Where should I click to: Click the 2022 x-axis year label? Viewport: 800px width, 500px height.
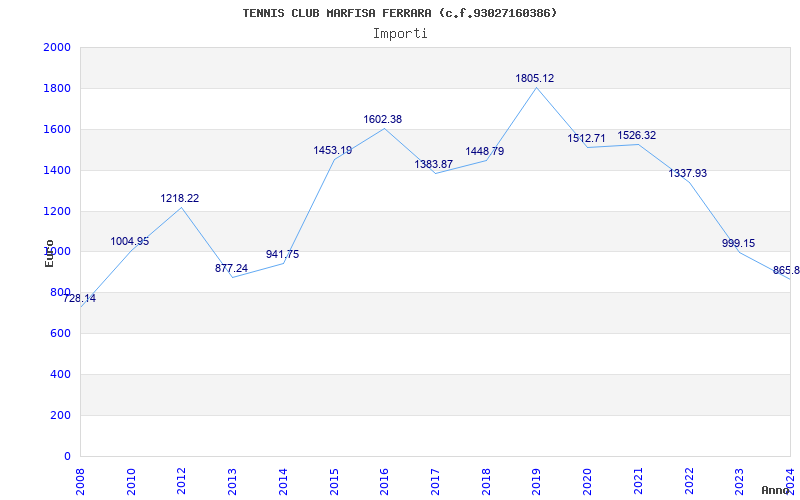coord(689,481)
